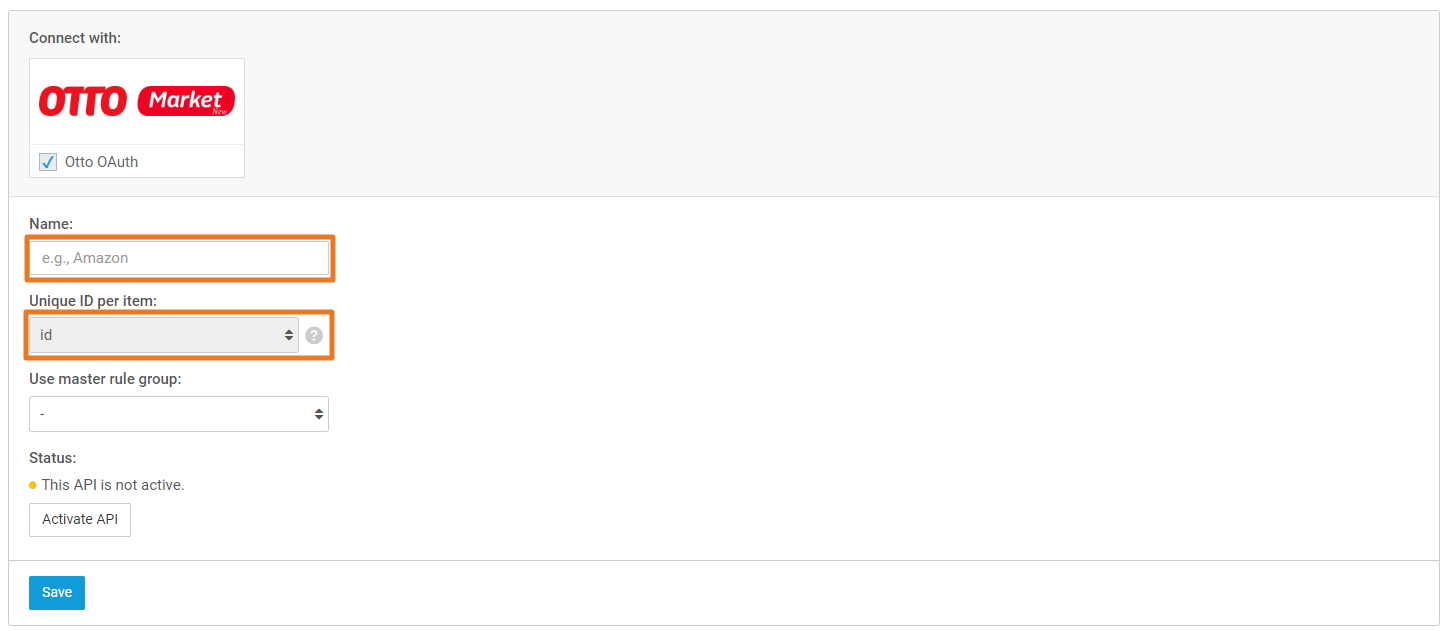Image resolution: width=1445 pixels, height=631 pixels.
Task: Click the 'Connect with:' heading
Action: click(x=75, y=38)
